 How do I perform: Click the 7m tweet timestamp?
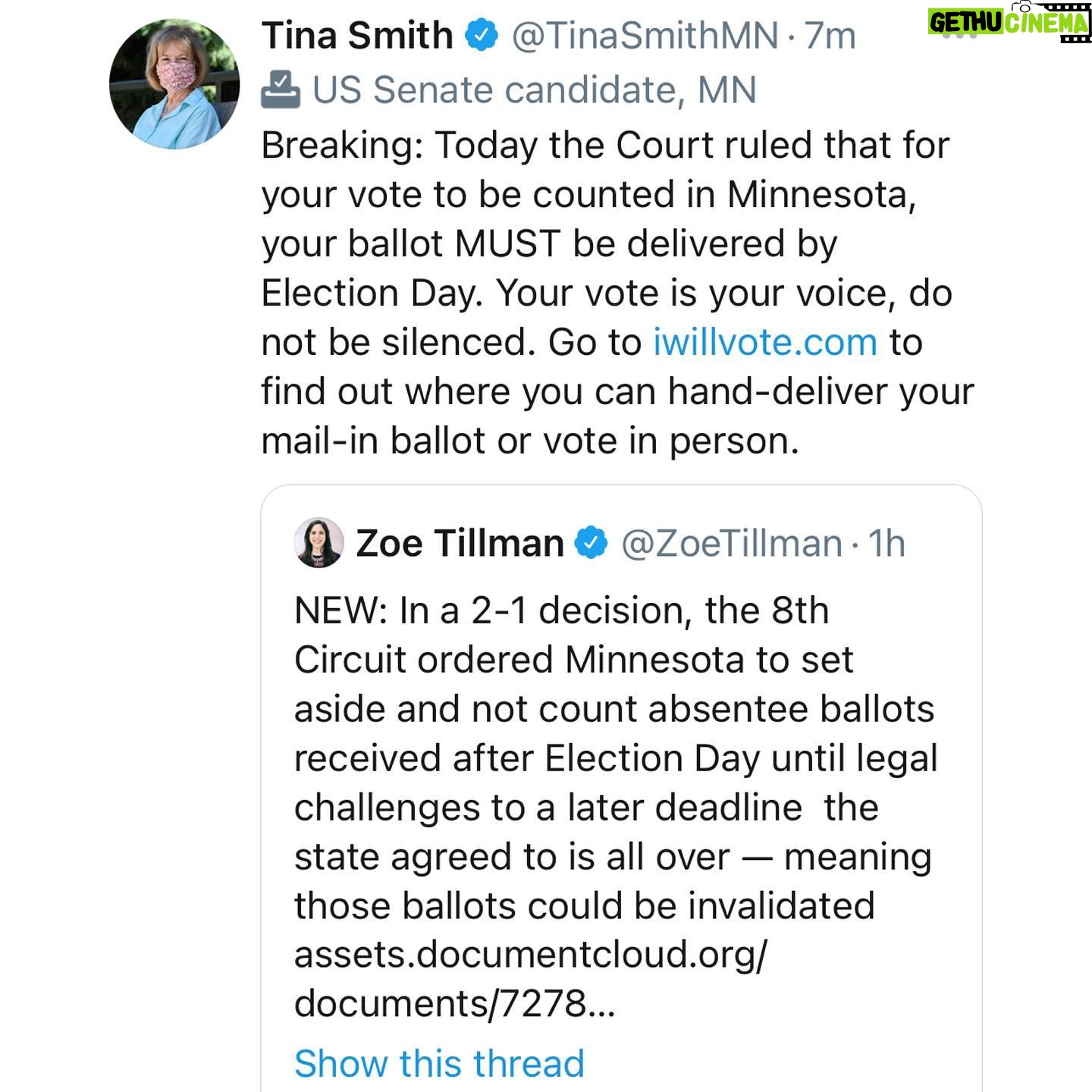pyautogui.click(x=830, y=36)
